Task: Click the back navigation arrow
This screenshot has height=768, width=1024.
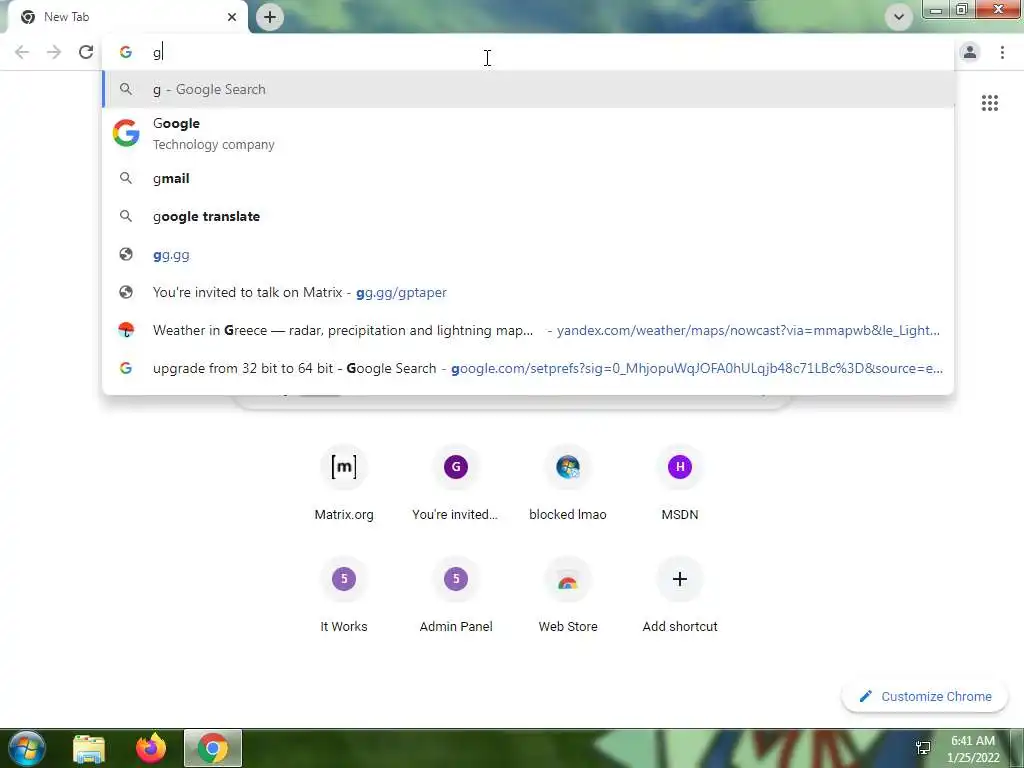Action: coord(22,52)
